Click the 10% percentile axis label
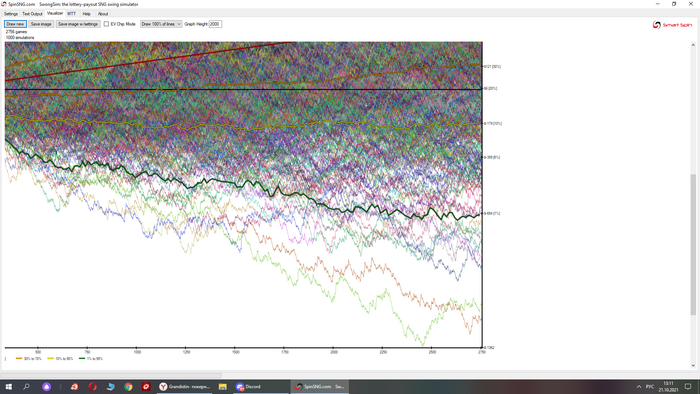 [493, 123]
